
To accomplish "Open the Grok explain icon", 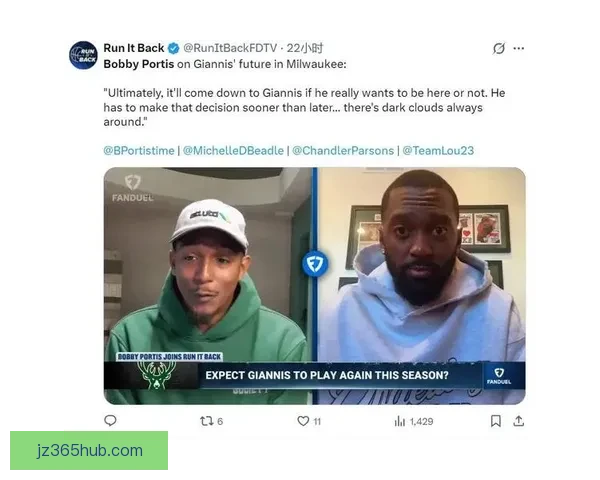I will click(x=499, y=48).
